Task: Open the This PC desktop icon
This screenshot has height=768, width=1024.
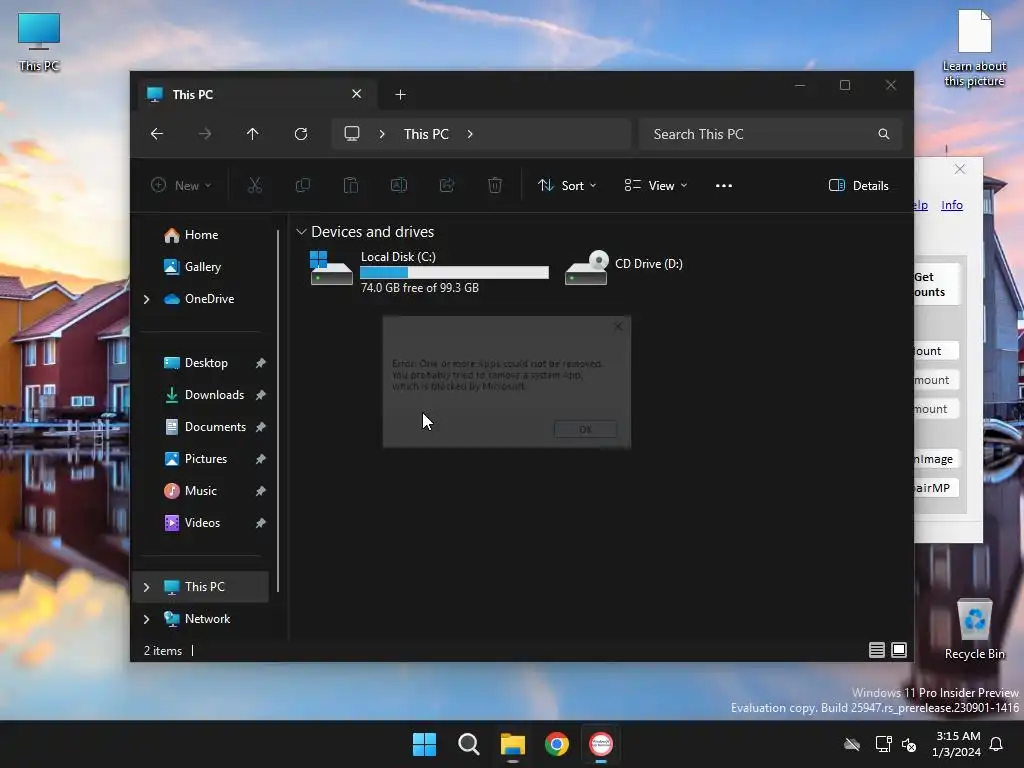Action: click(39, 42)
